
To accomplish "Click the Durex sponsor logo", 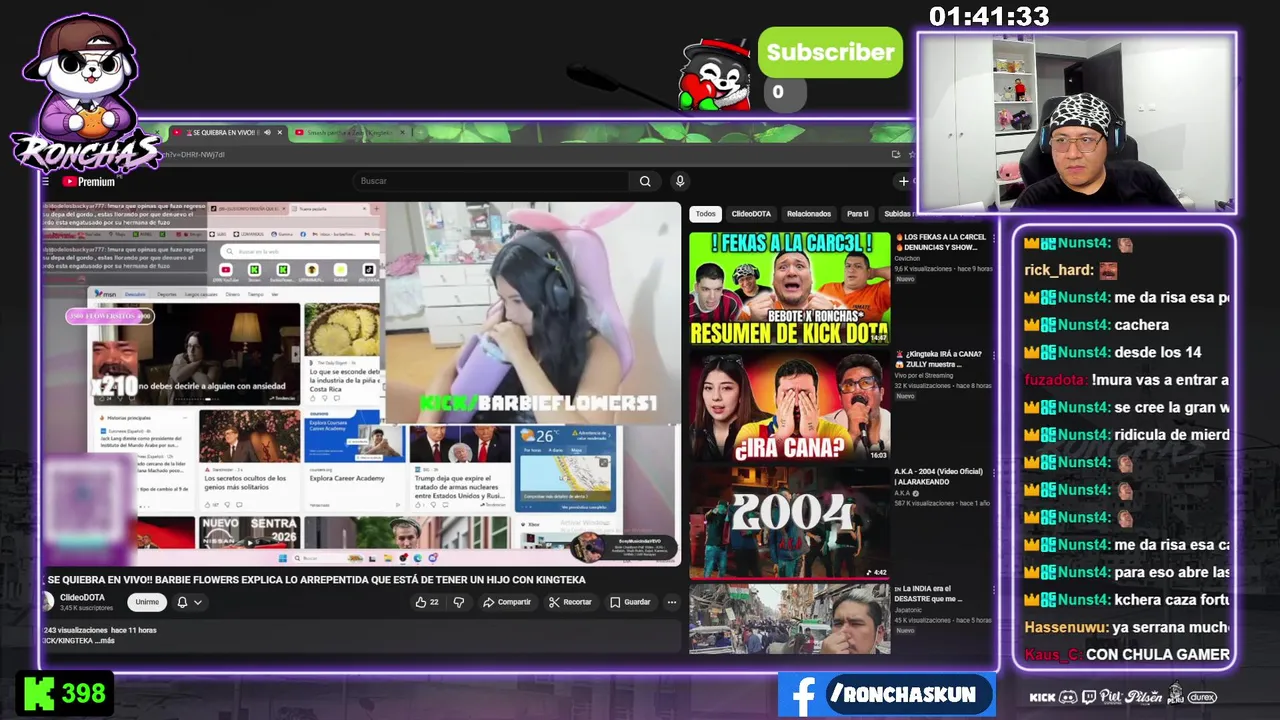I will pyautogui.click(x=1202, y=697).
